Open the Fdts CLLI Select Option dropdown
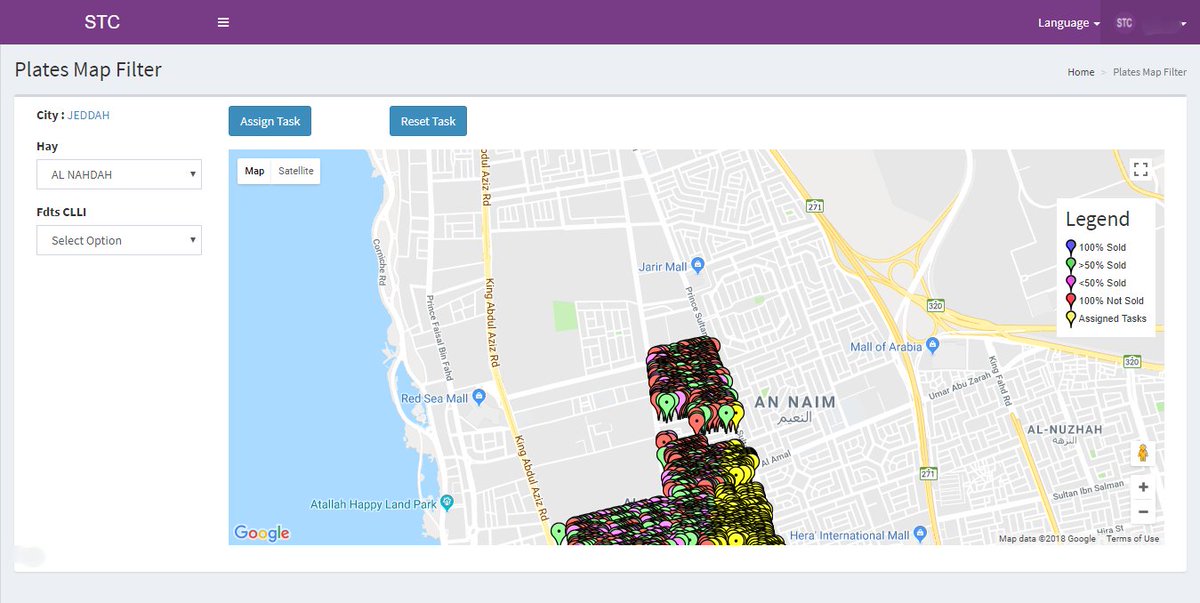 click(x=119, y=240)
